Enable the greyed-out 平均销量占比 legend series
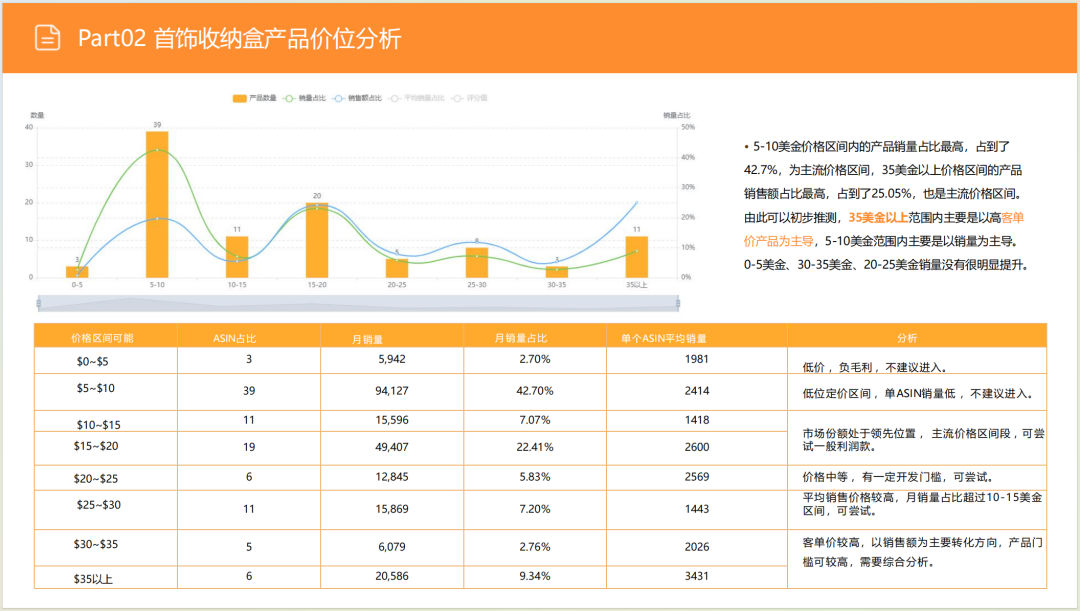1080x611 pixels. (417, 99)
